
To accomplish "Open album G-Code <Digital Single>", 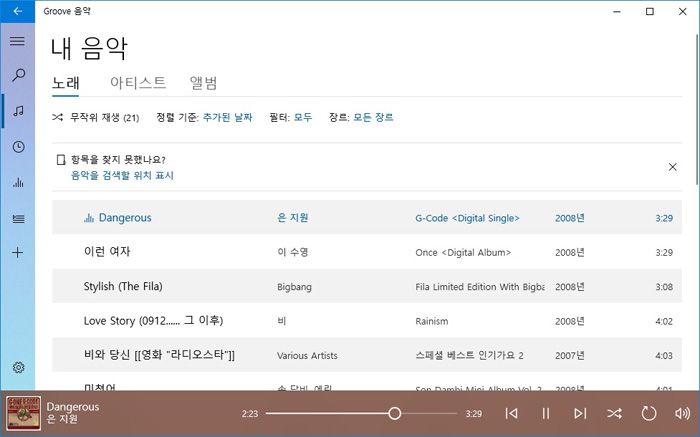I will coord(467,218).
